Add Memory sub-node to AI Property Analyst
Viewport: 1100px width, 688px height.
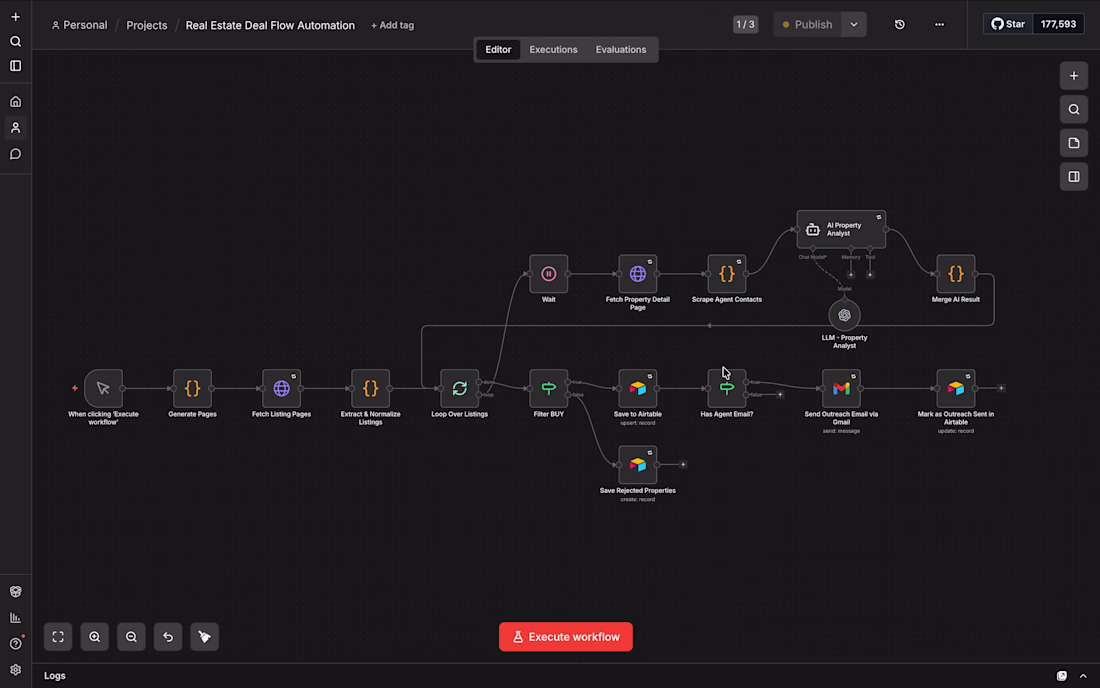tap(851, 275)
